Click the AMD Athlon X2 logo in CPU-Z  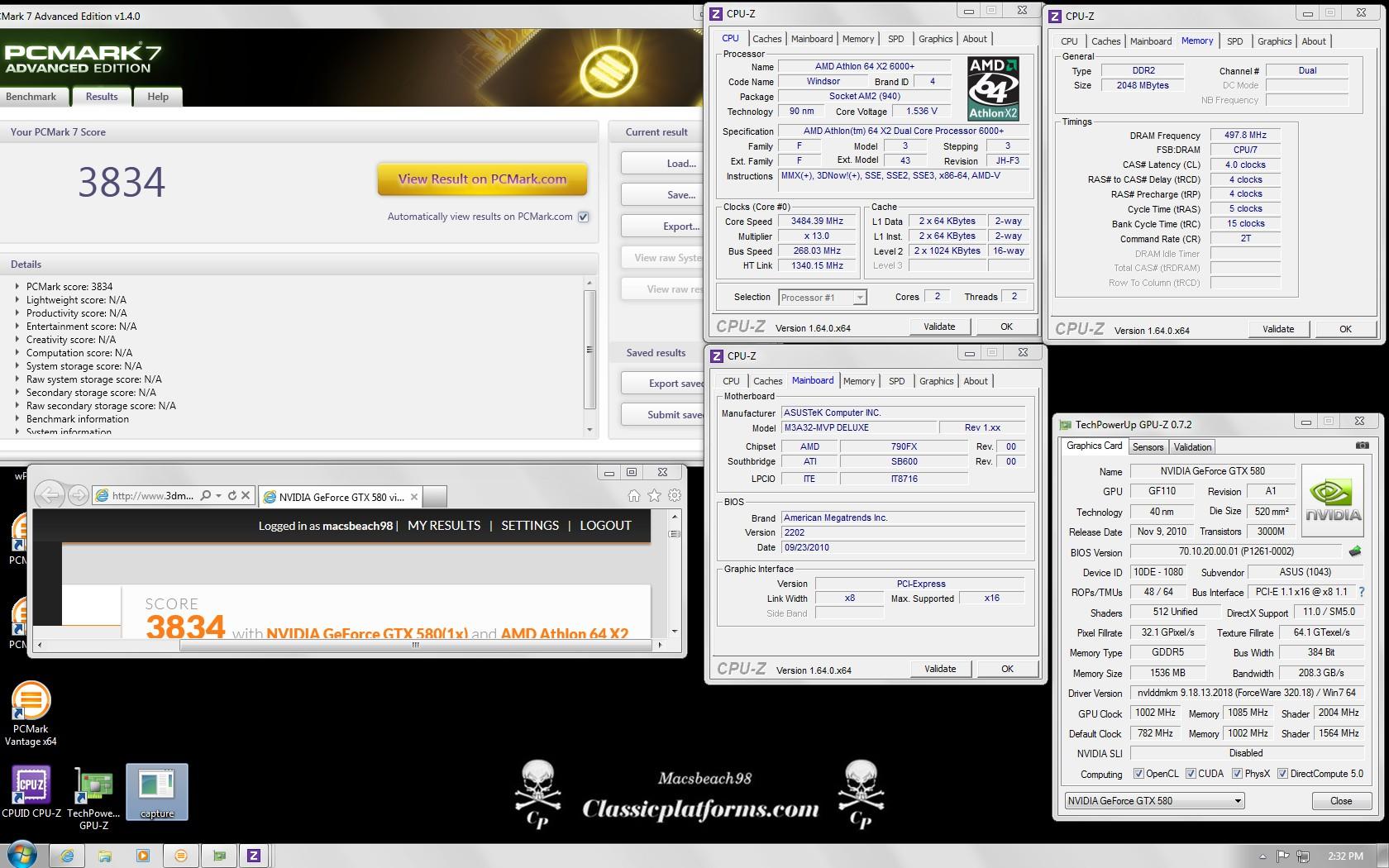(x=993, y=88)
